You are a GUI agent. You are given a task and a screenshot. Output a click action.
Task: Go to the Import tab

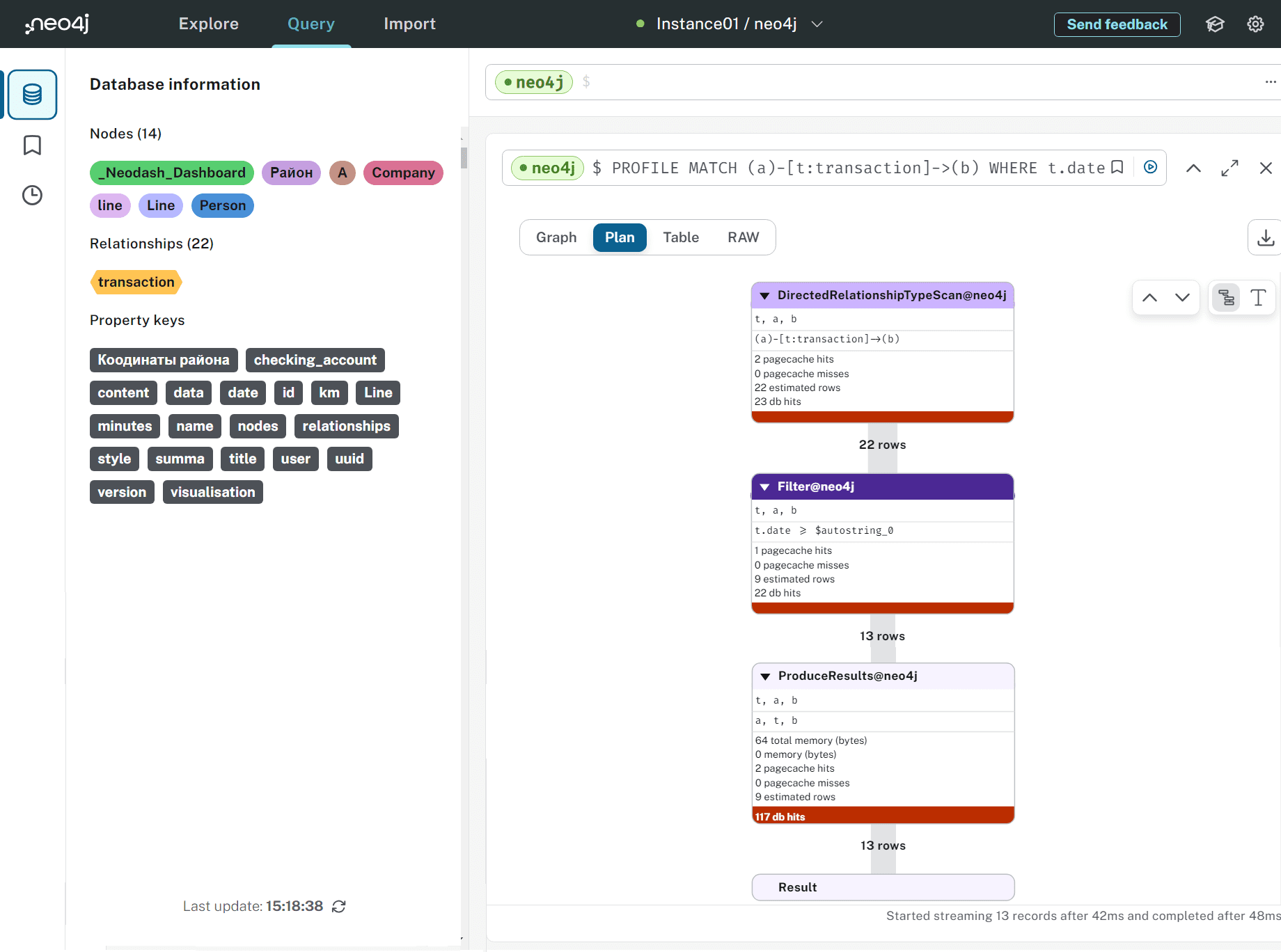409,24
